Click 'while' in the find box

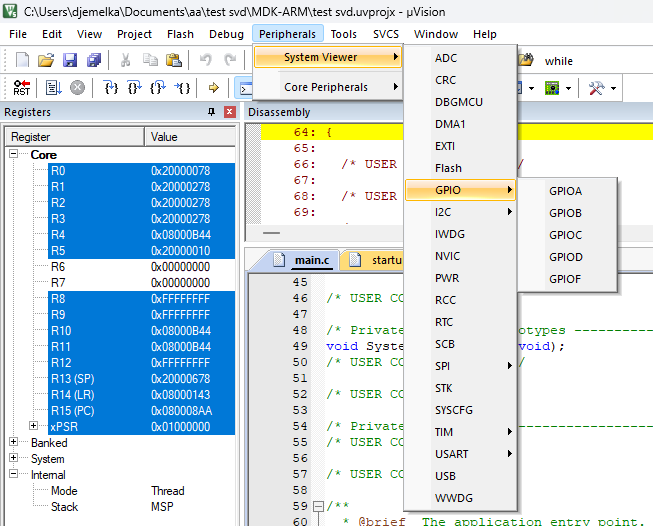tap(558, 61)
